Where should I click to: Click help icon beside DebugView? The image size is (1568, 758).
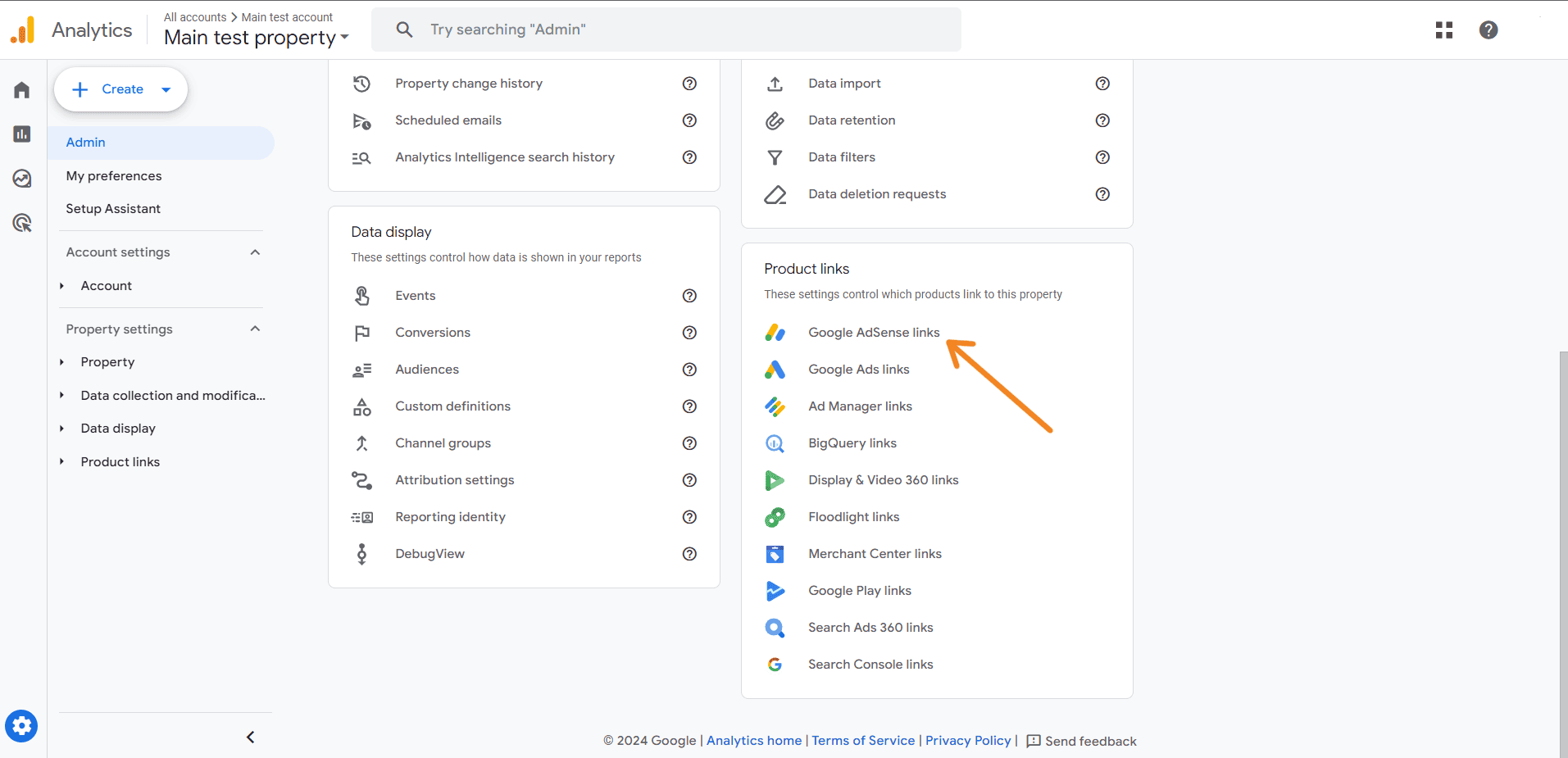tap(690, 554)
